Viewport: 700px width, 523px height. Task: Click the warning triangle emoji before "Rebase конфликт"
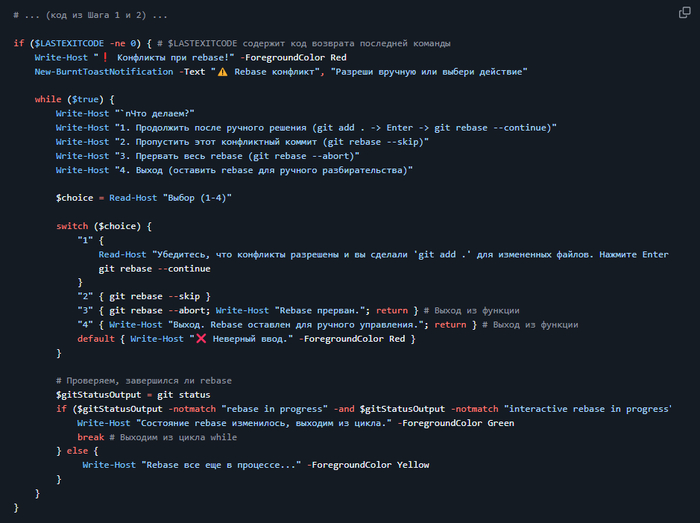(x=222, y=72)
